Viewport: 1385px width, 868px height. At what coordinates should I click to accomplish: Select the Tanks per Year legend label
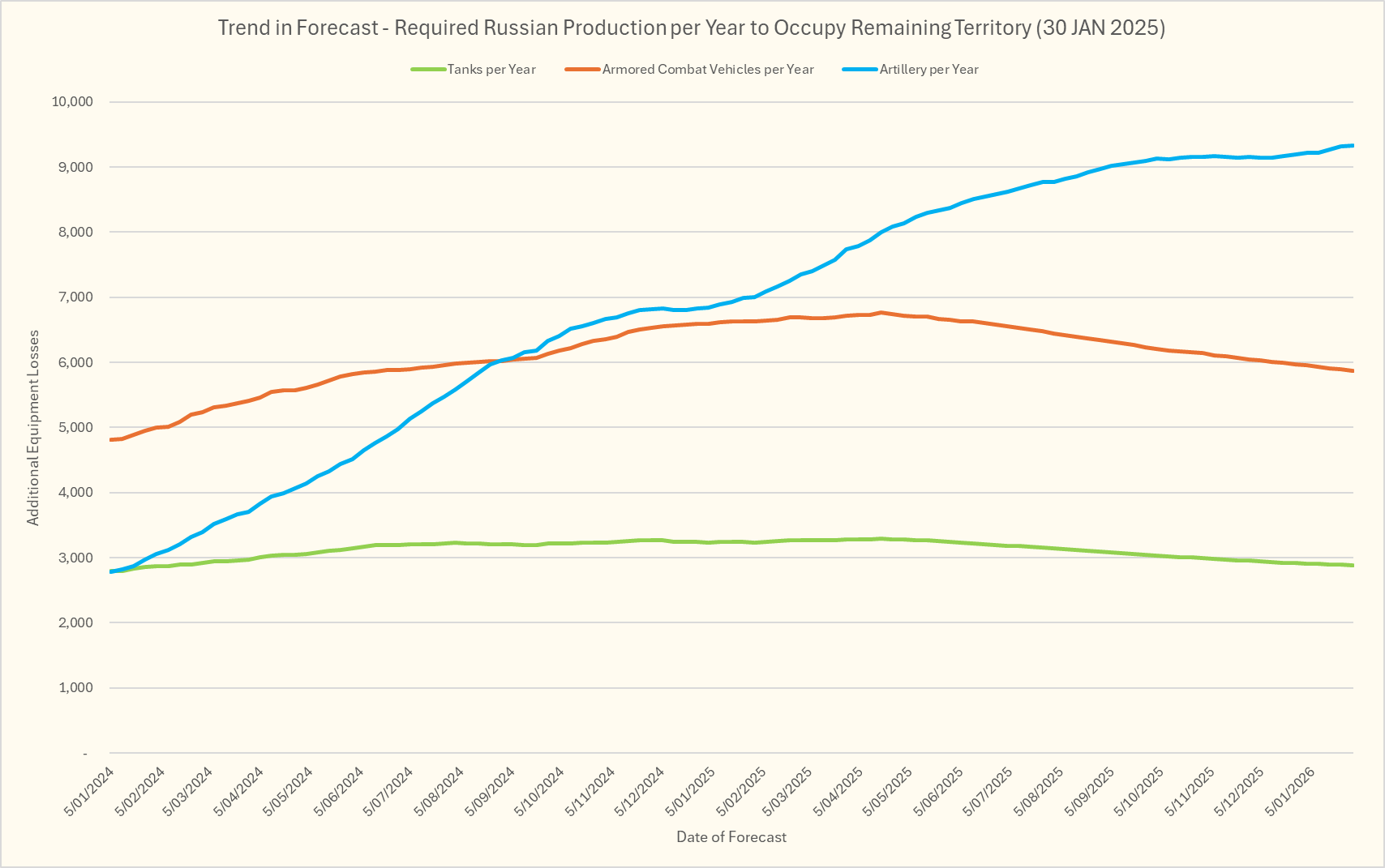tap(491, 70)
